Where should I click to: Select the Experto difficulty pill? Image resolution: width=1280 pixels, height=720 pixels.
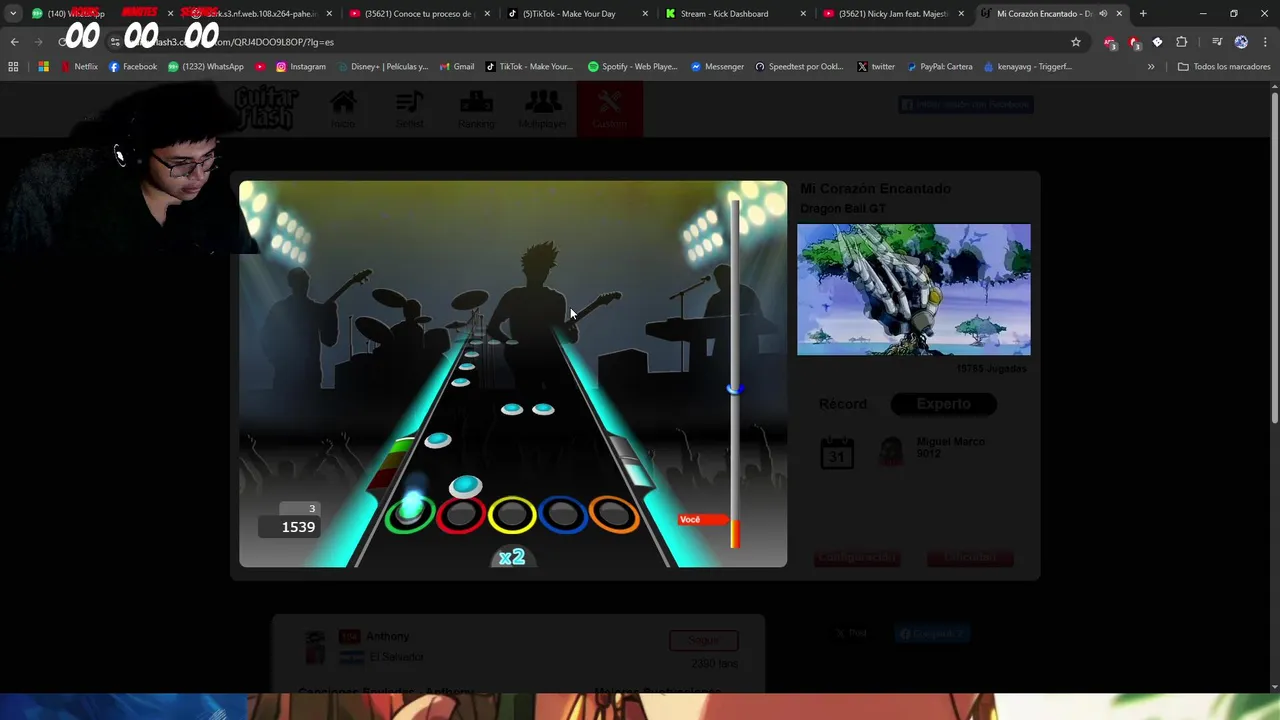point(943,404)
